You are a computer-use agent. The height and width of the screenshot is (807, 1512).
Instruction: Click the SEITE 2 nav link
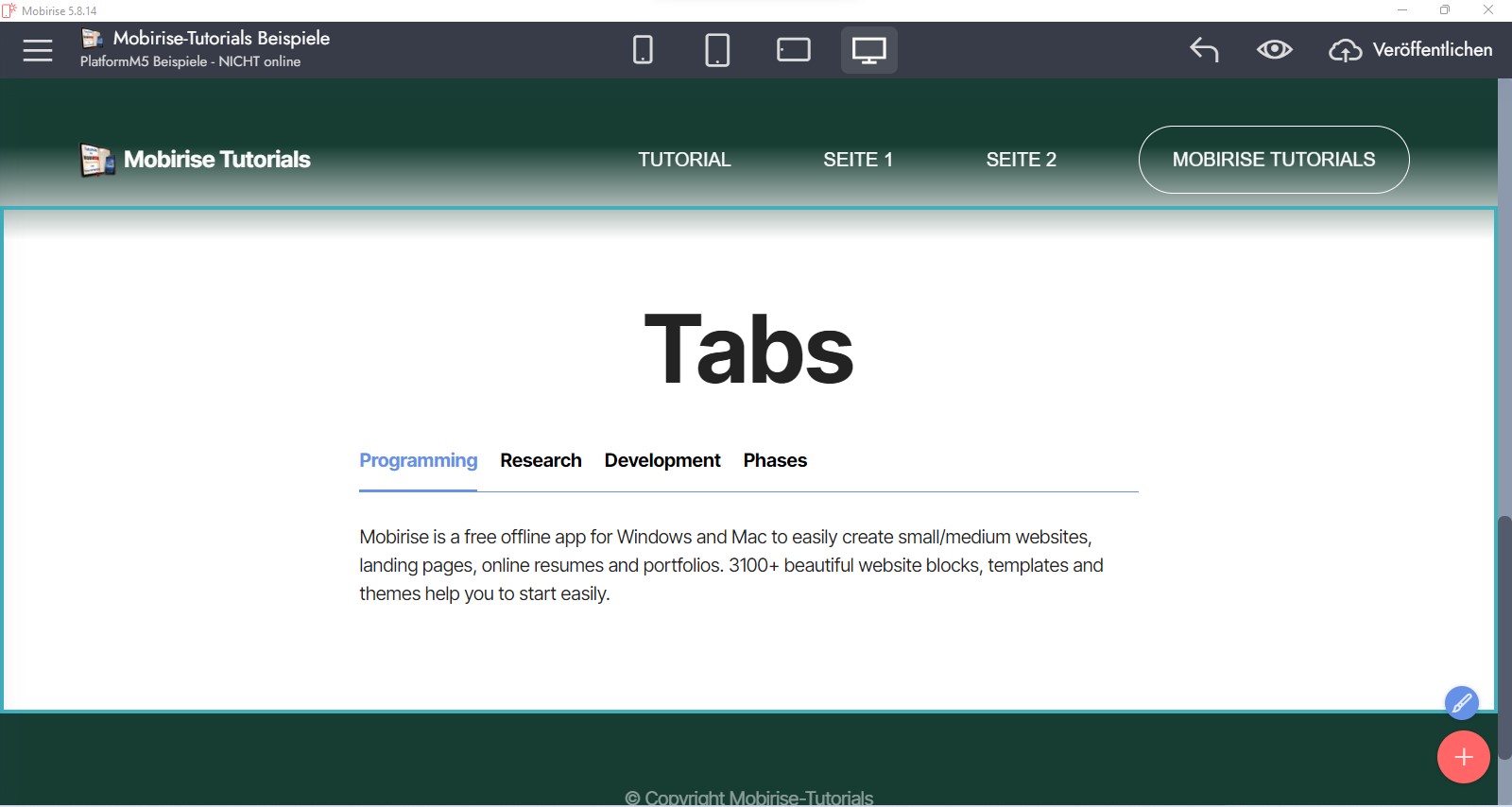[1021, 160]
